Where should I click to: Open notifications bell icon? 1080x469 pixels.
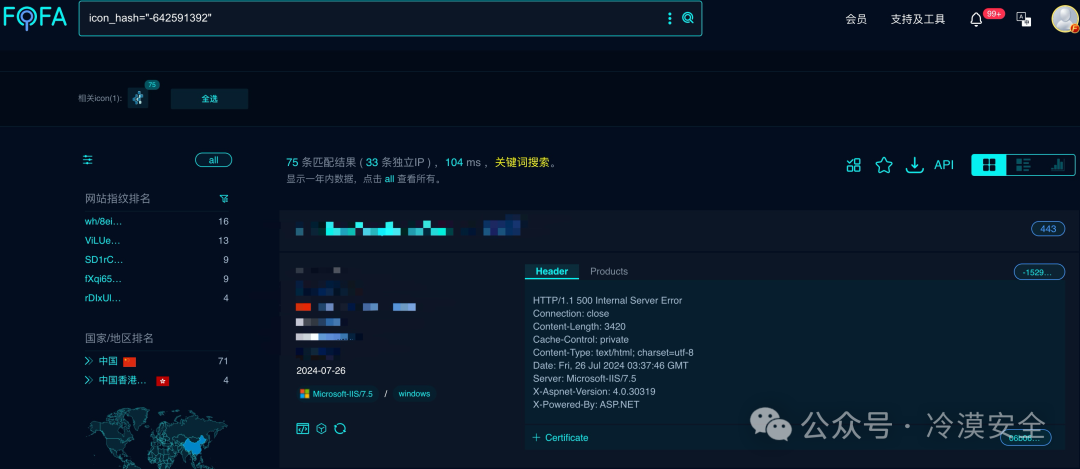click(x=976, y=19)
